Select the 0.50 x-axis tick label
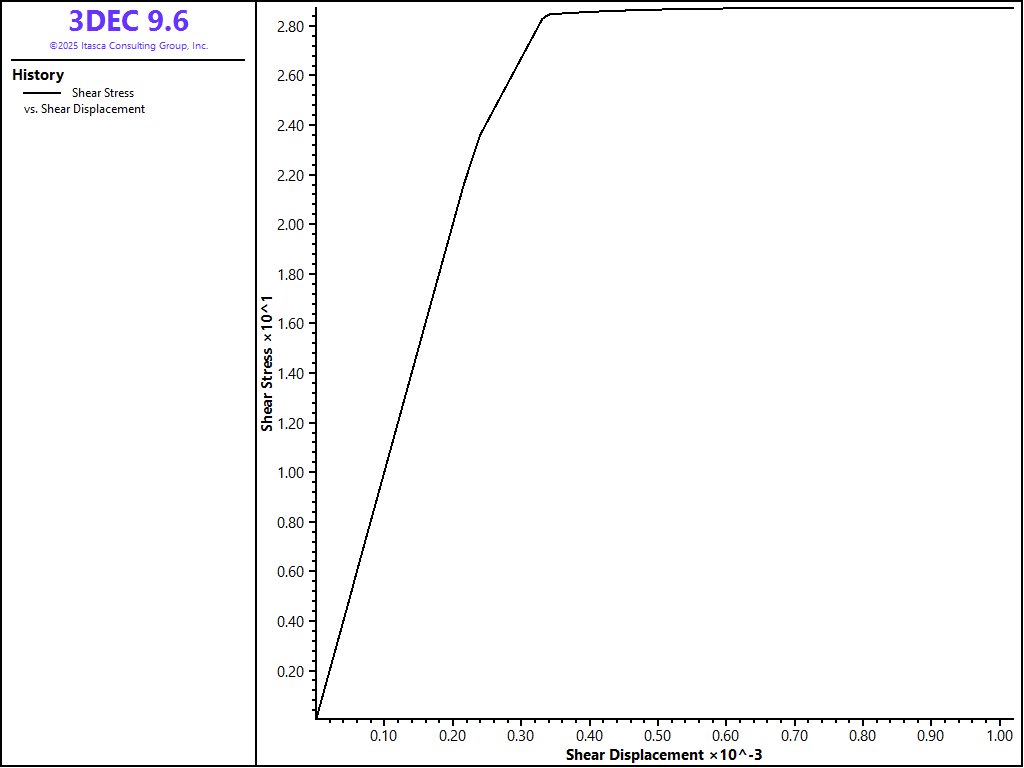The image size is (1024, 768). (x=657, y=736)
